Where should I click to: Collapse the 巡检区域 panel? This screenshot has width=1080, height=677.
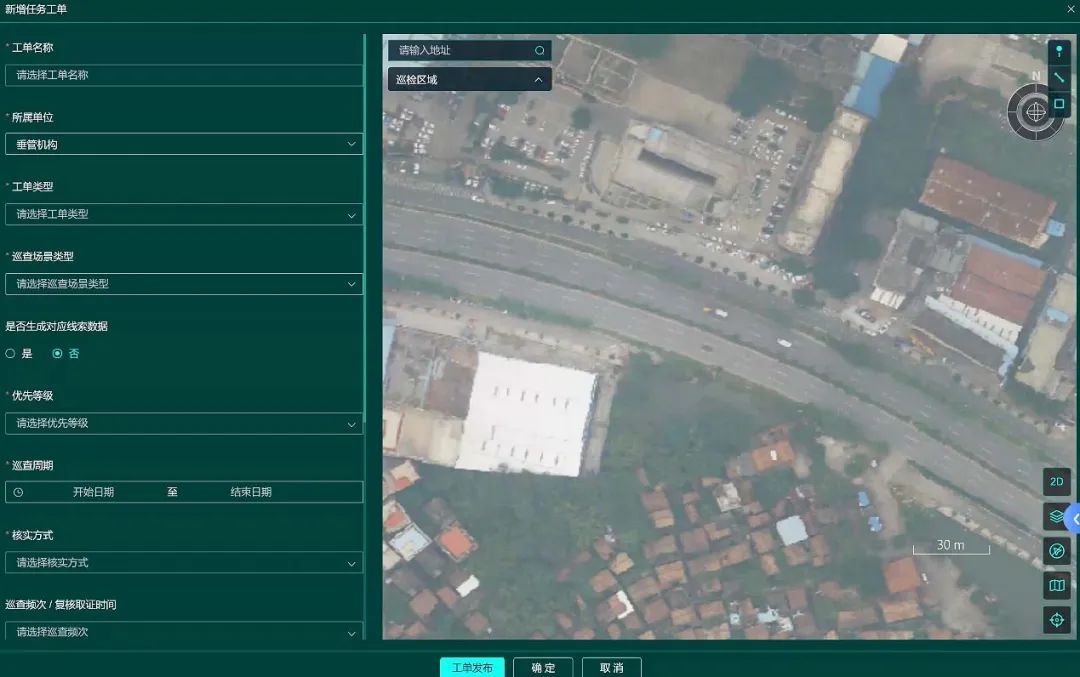538,80
